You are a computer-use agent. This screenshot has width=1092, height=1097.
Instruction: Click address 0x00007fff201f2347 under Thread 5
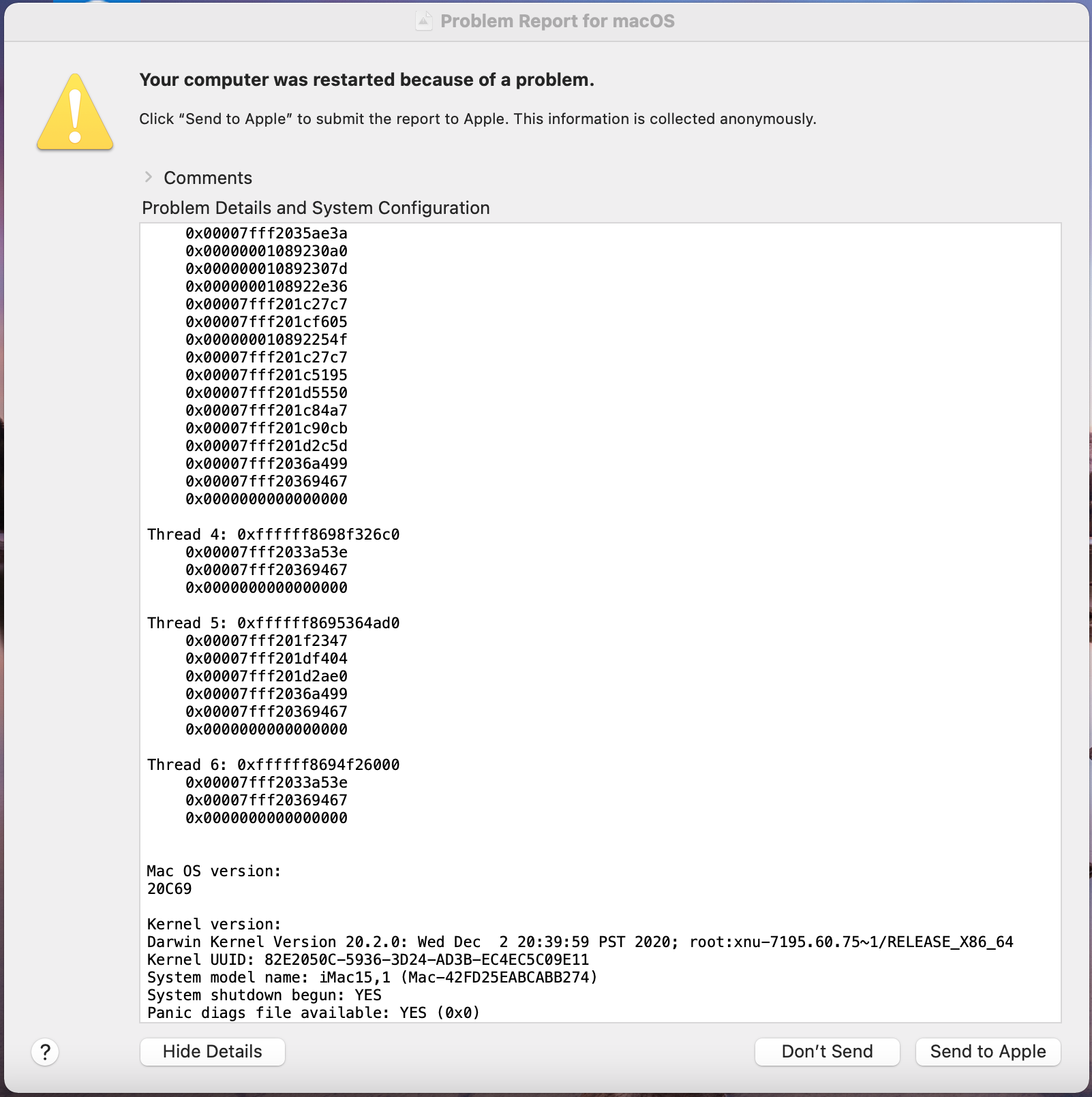[x=267, y=640]
